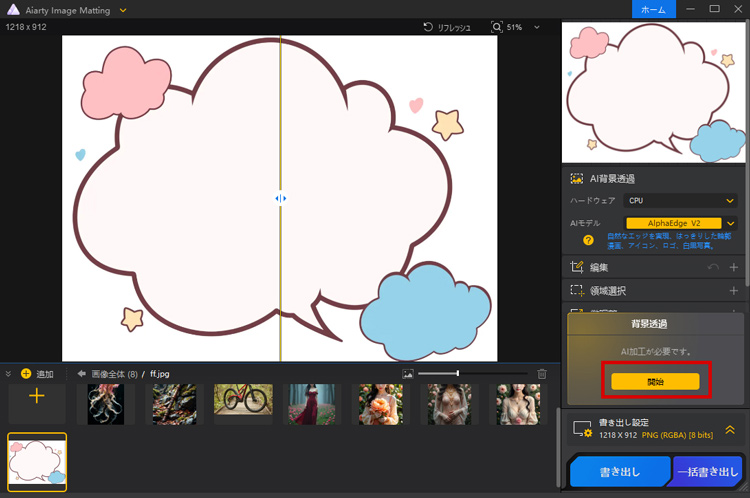Select the jellyfish thumbnail
This screenshot has width=750, height=498.
tap(106, 404)
